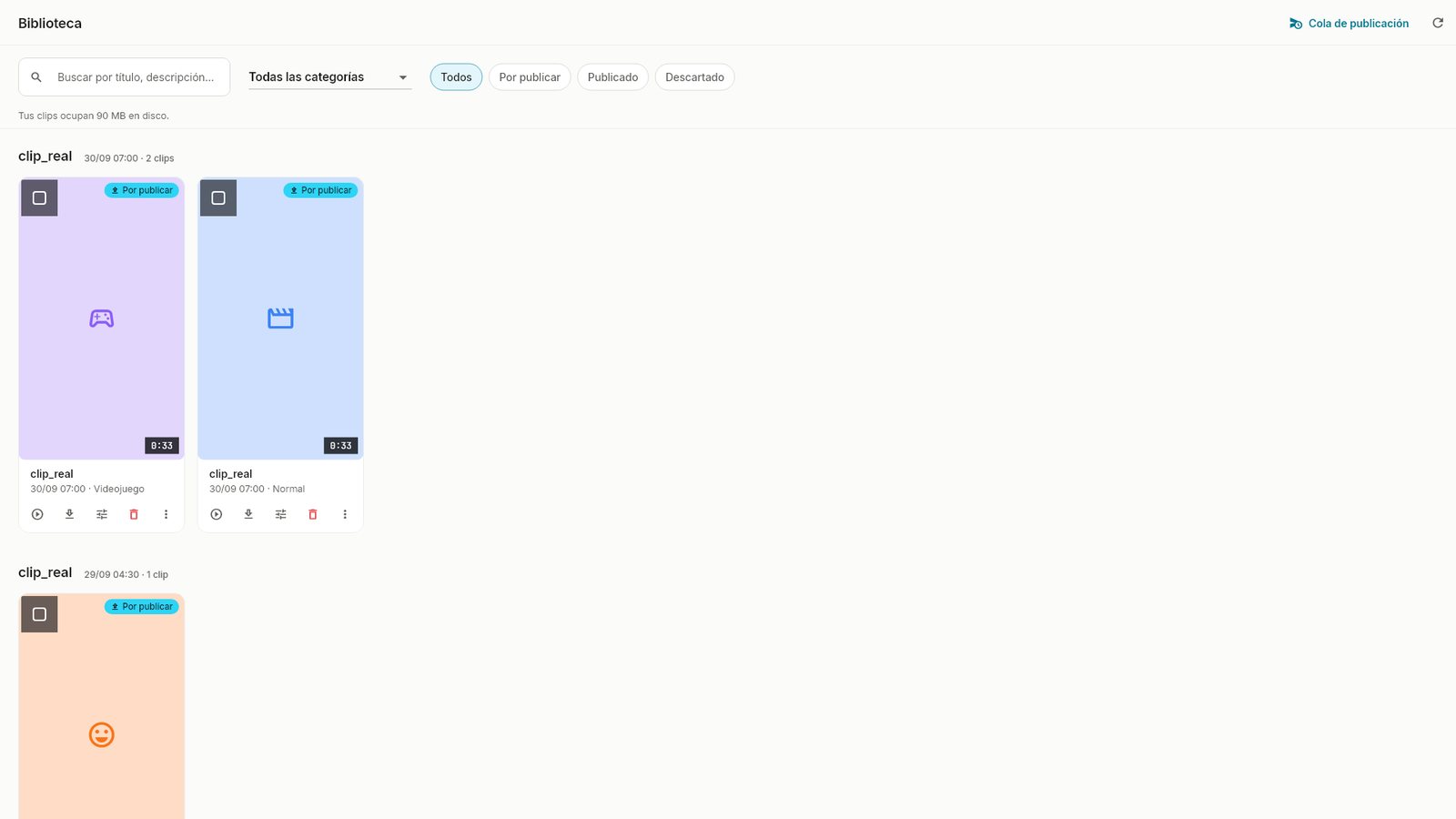
Task: Open Todas las categorías dropdown
Action: tap(329, 77)
